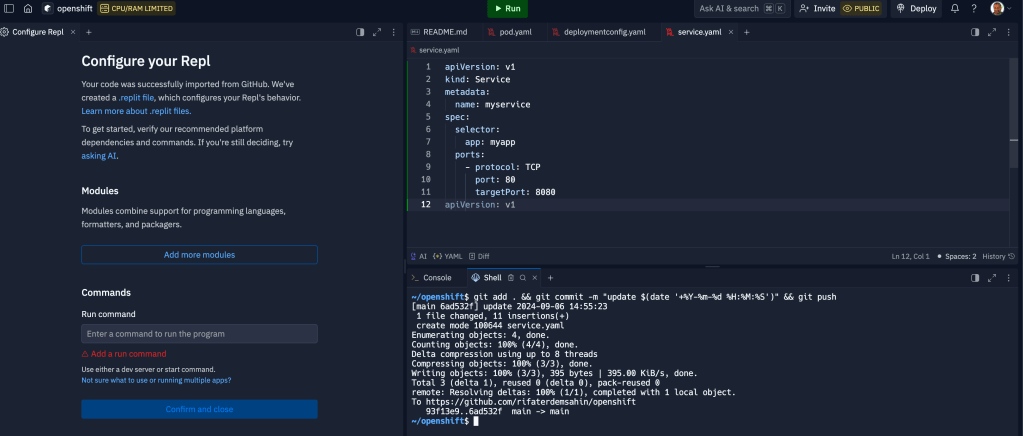Maximize the Shell pane
Screen dimensions: 1023x436
coord(992,278)
